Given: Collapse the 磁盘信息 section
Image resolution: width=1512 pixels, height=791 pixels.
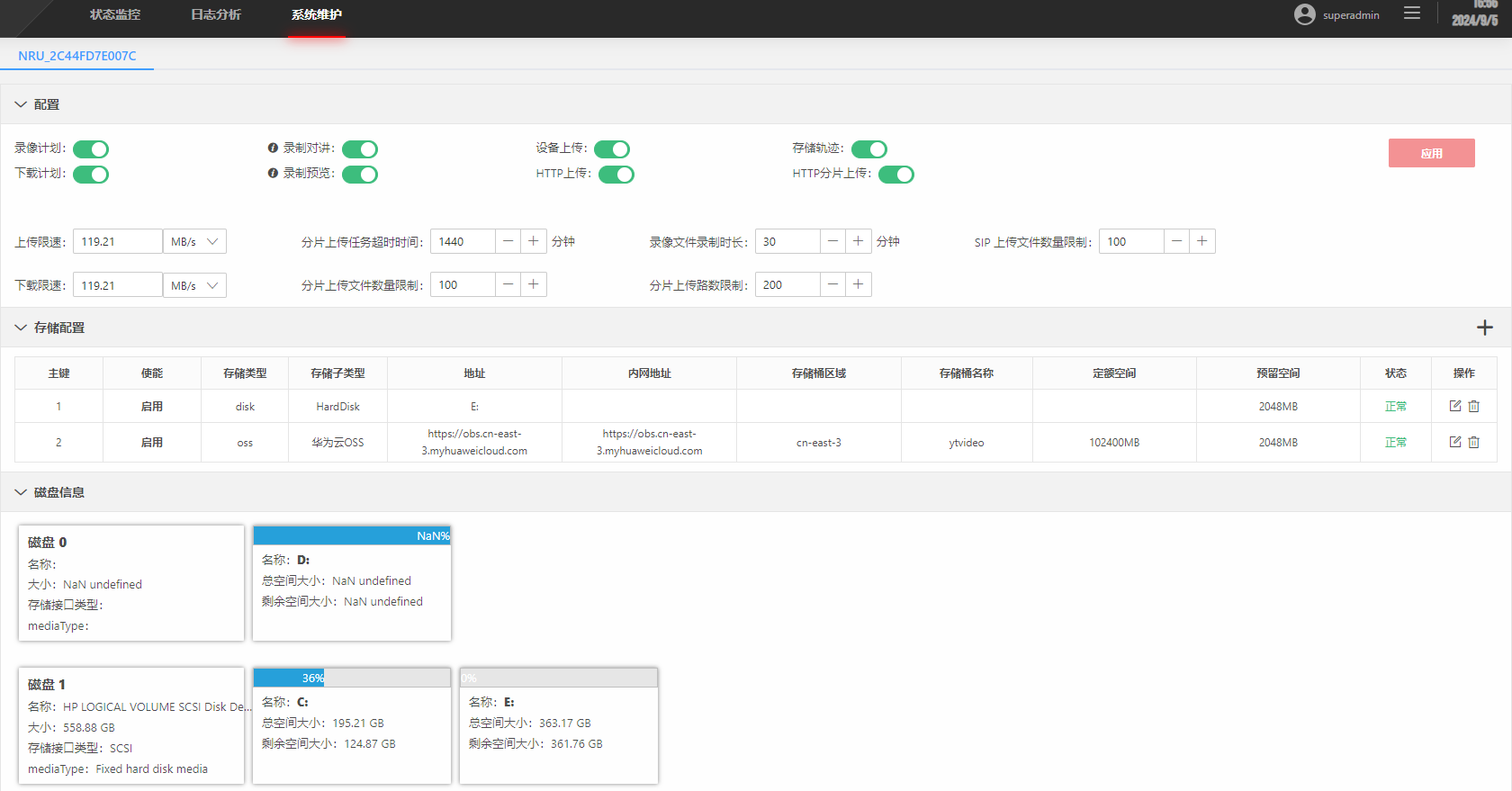Looking at the screenshot, I should click(21, 492).
